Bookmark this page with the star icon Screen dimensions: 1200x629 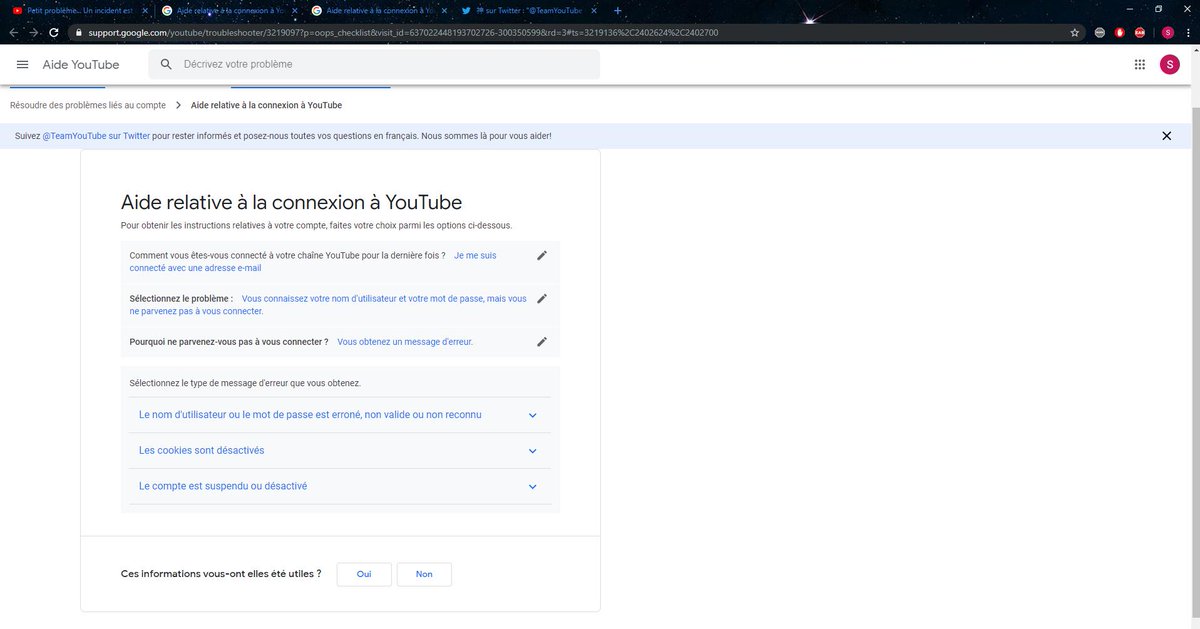tap(1074, 32)
